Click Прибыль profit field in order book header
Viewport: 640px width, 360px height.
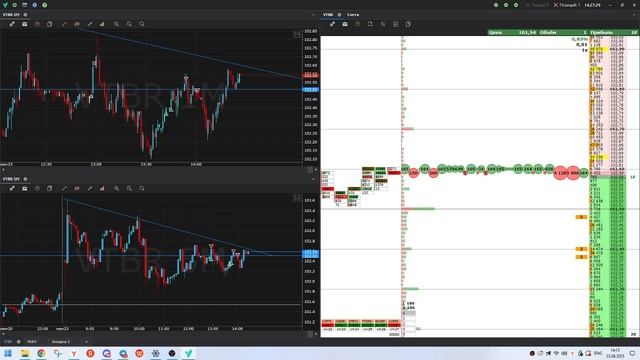[614, 32]
